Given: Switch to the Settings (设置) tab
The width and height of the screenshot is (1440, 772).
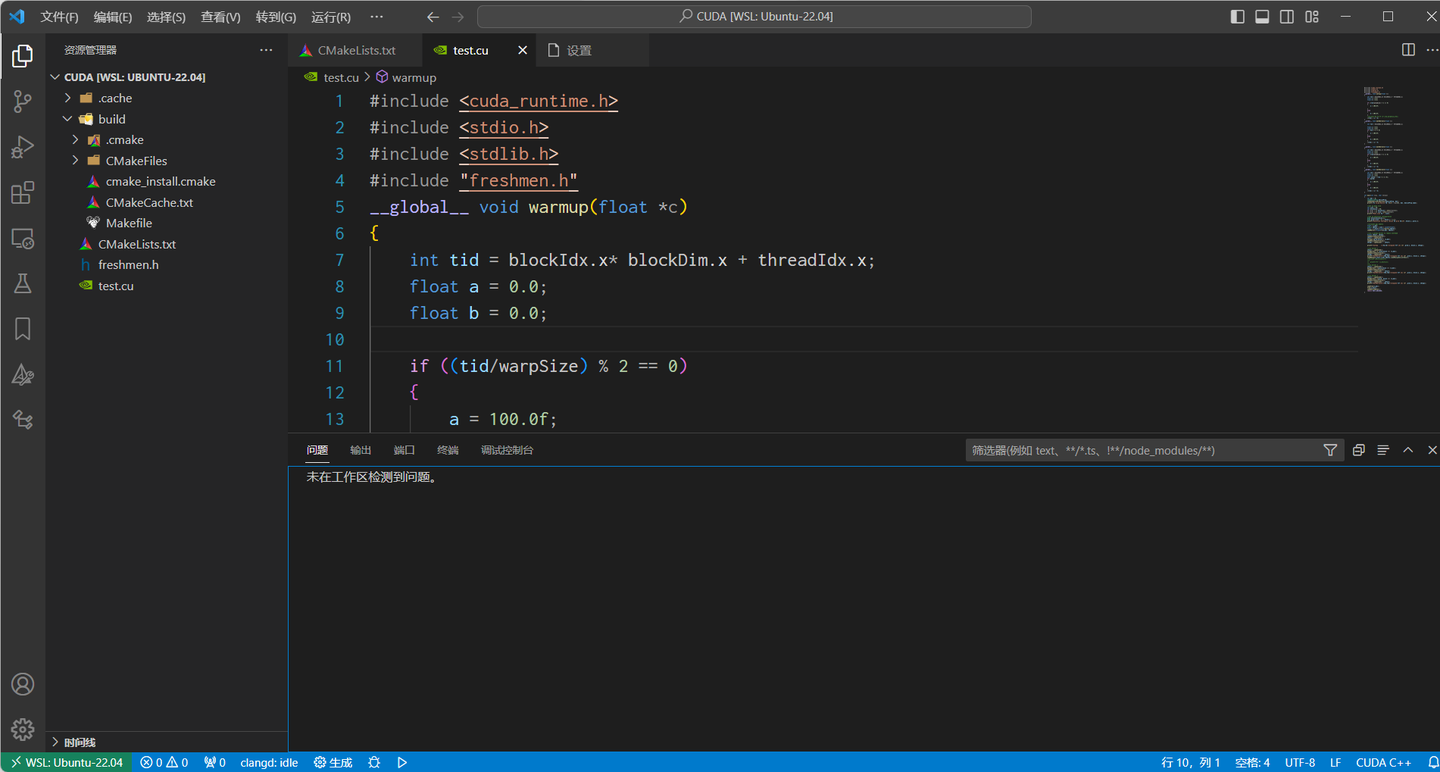Looking at the screenshot, I should point(579,50).
